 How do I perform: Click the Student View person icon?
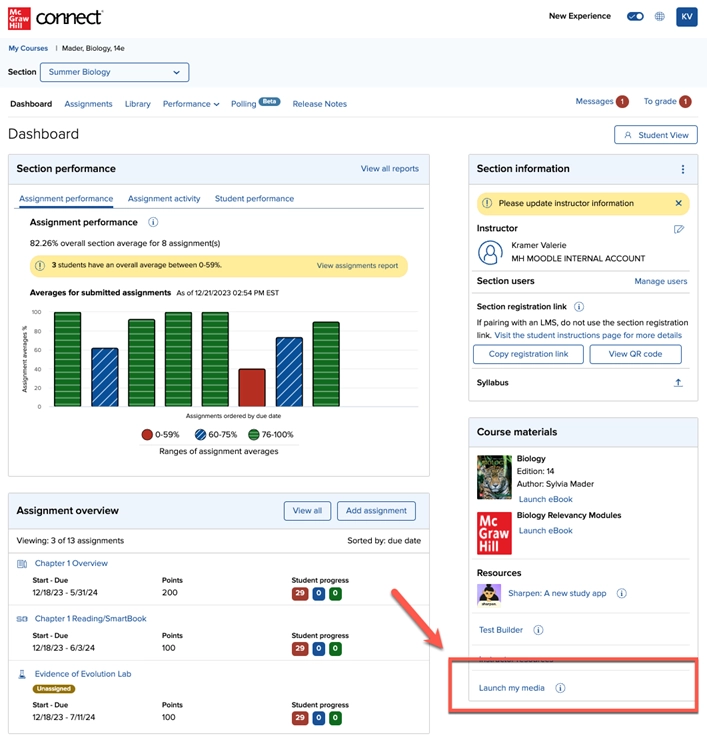pyautogui.click(x=628, y=135)
